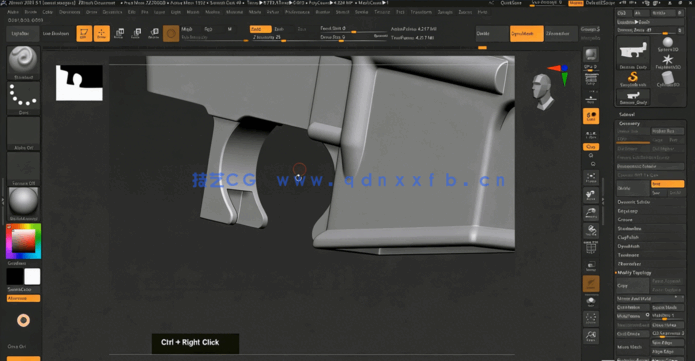This screenshot has height=361, width=695.
Task: Click the round gizmo icon beside Mrgb
Action: coord(171,34)
